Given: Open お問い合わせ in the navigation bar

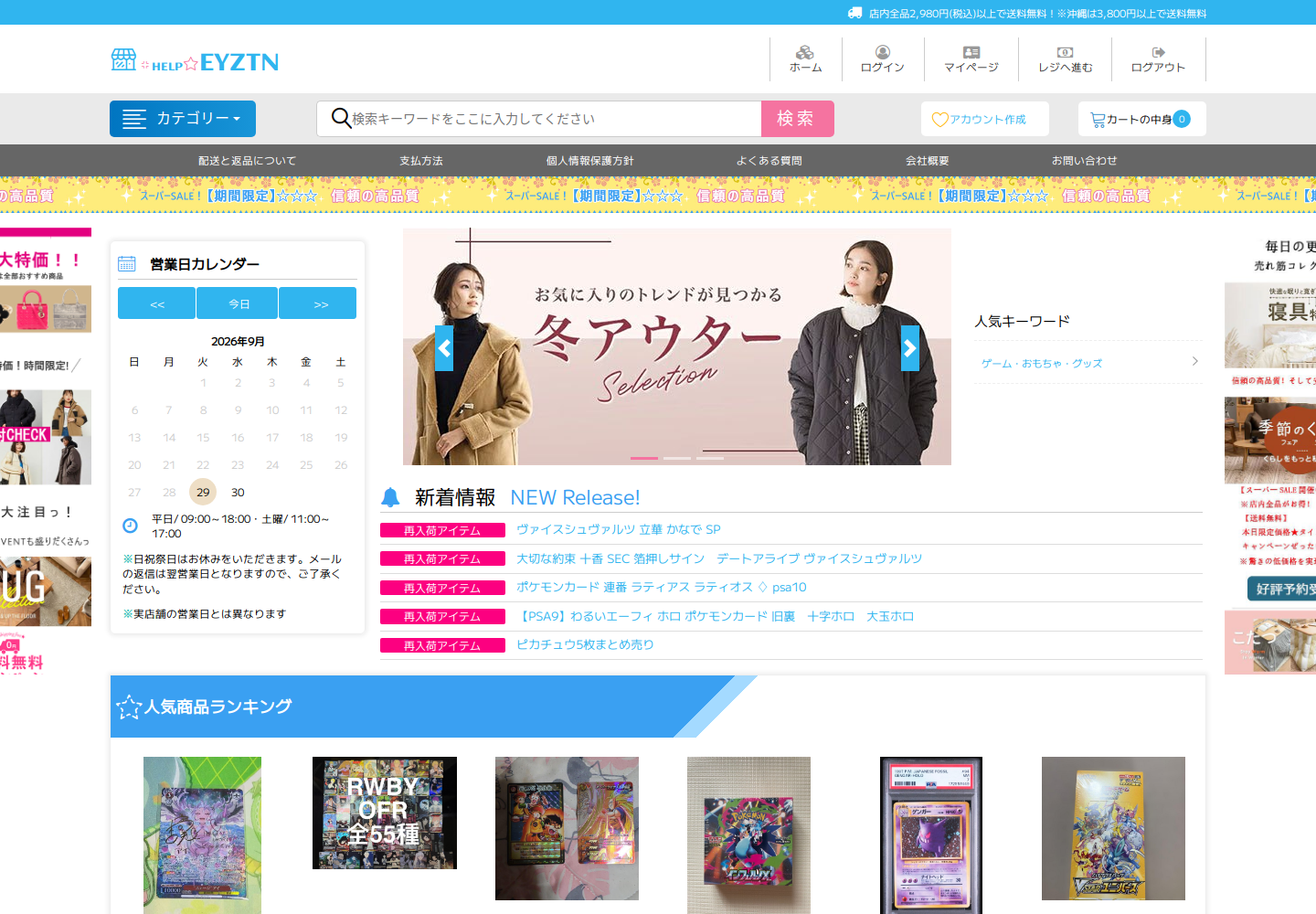Looking at the screenshot, I should click(x=1085, y=161).
